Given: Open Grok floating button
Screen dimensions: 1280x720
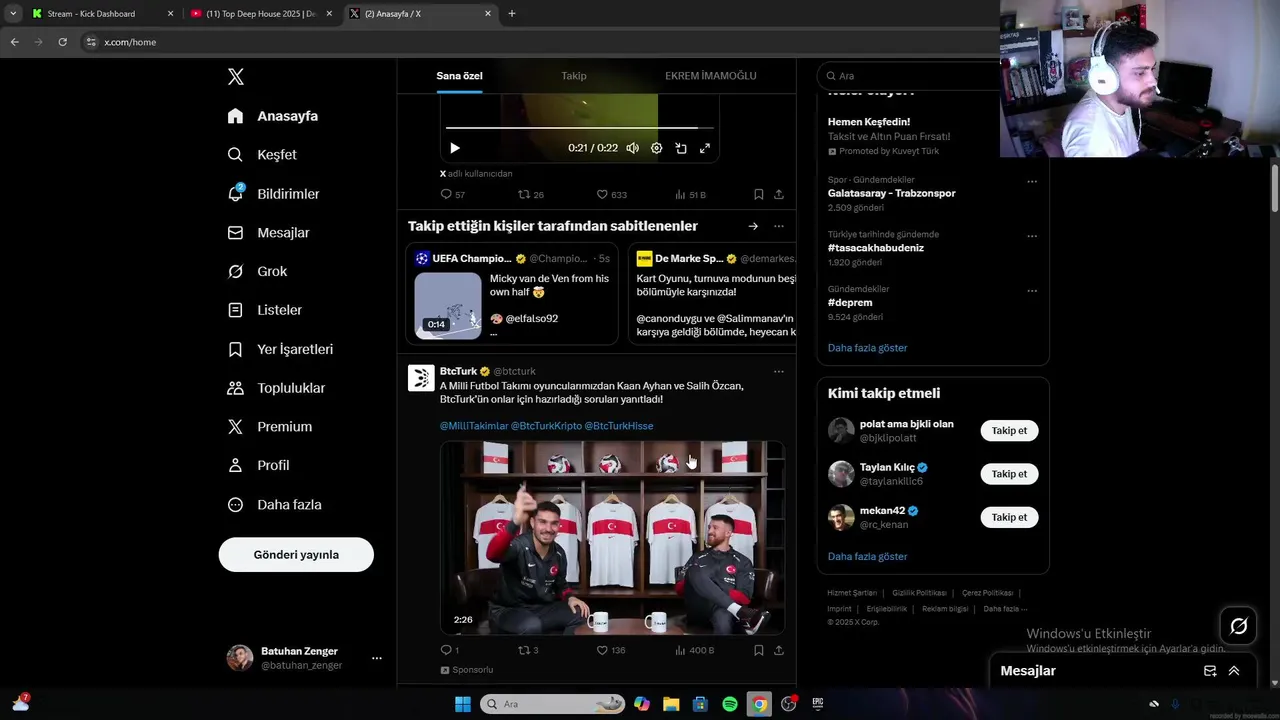Looking at the screenshot, I should (x=1238, y=626).
